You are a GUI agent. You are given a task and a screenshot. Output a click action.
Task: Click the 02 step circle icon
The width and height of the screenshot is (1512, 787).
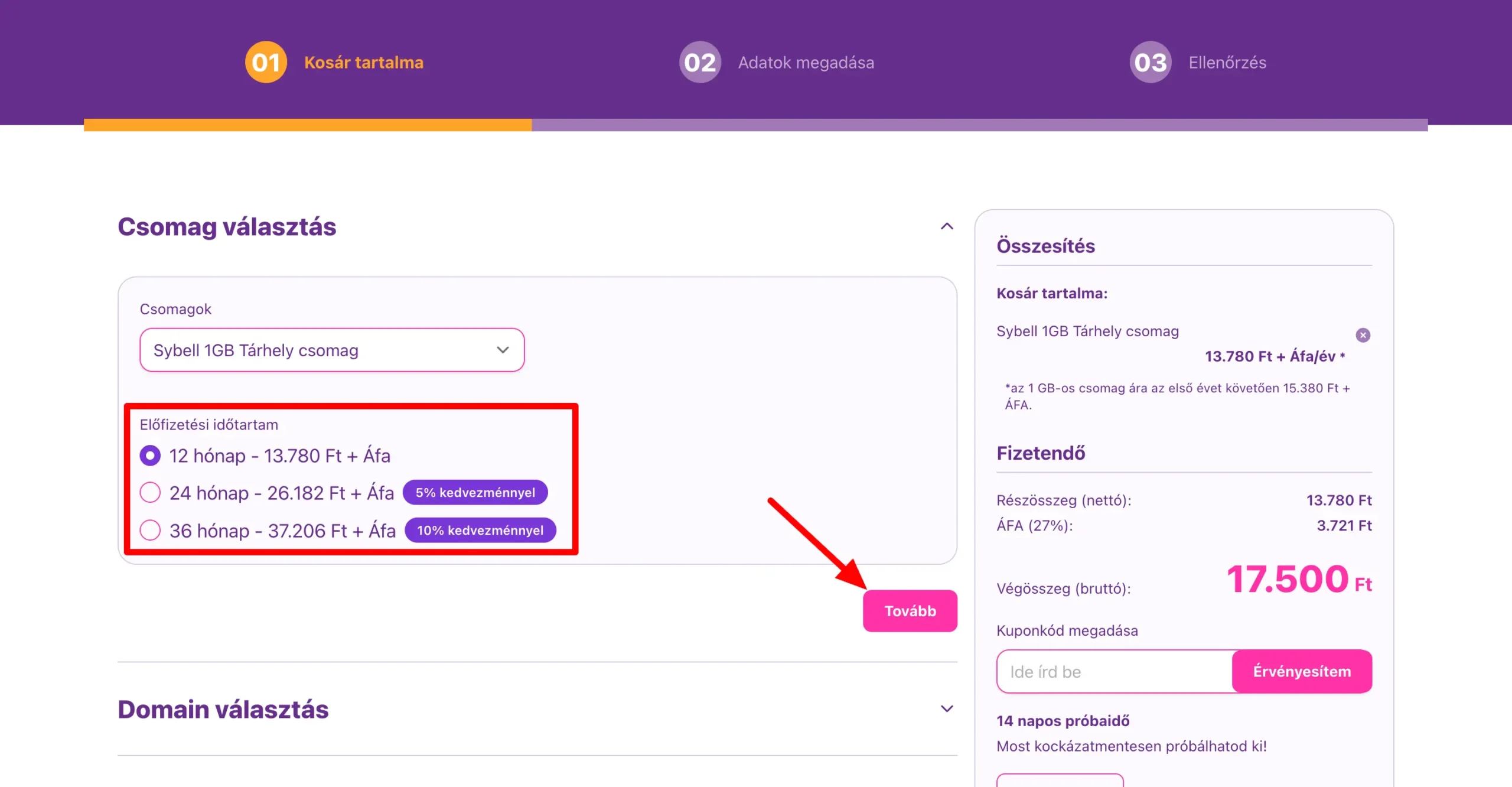700,62
